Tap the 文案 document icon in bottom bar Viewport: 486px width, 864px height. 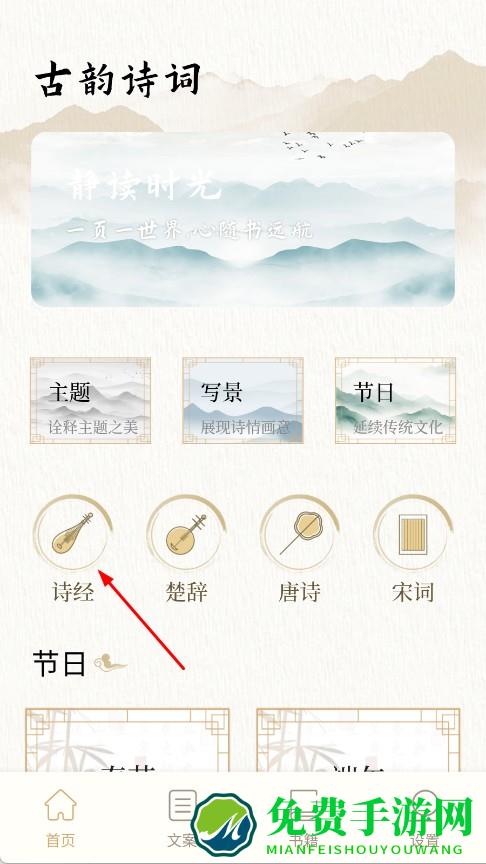182,805
